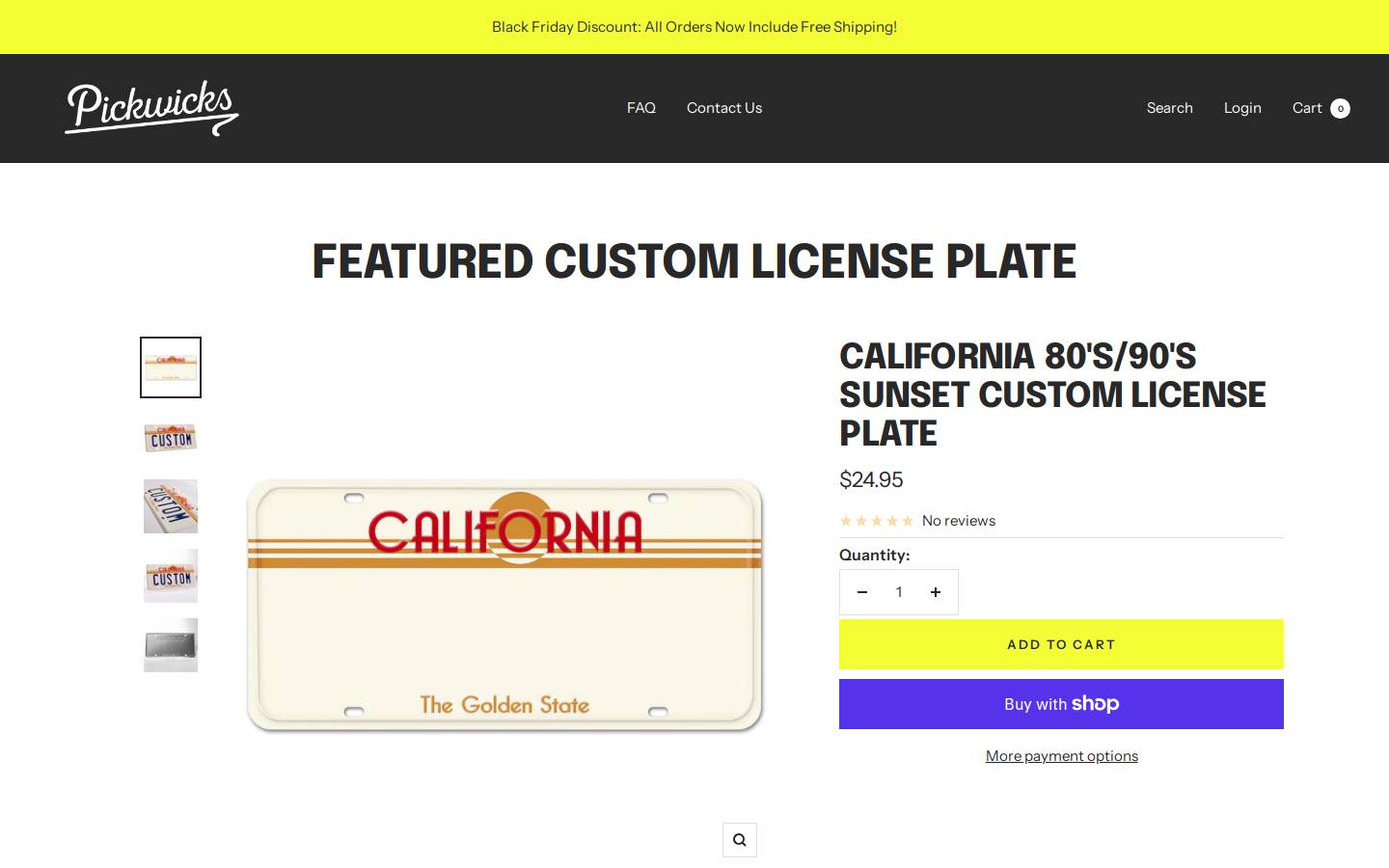The image size is (1389, 868).
Task: Open the FAQ page
Action: click(x=641, y=108)
